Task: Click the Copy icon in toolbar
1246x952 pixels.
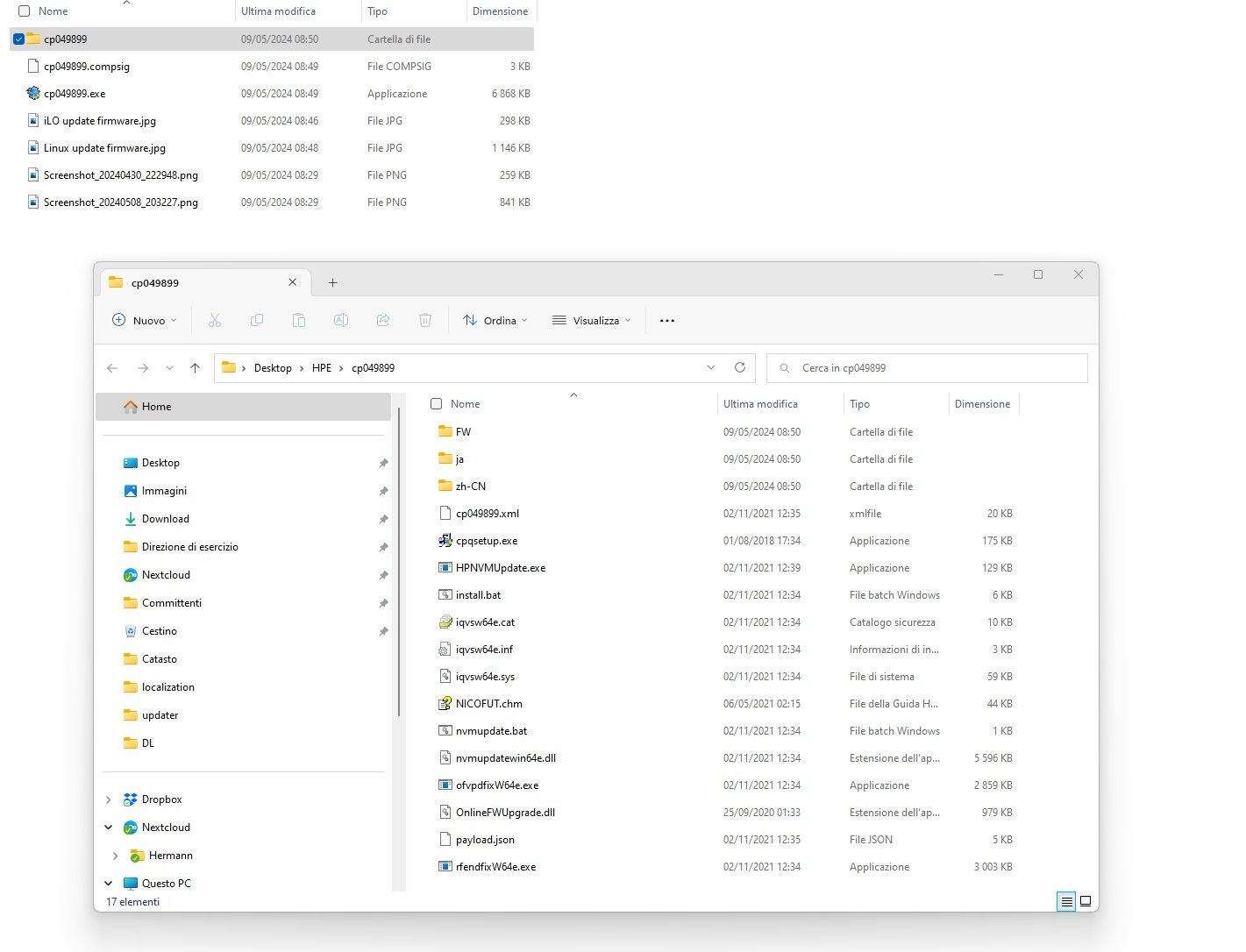Action: click(x=257, y=321)
